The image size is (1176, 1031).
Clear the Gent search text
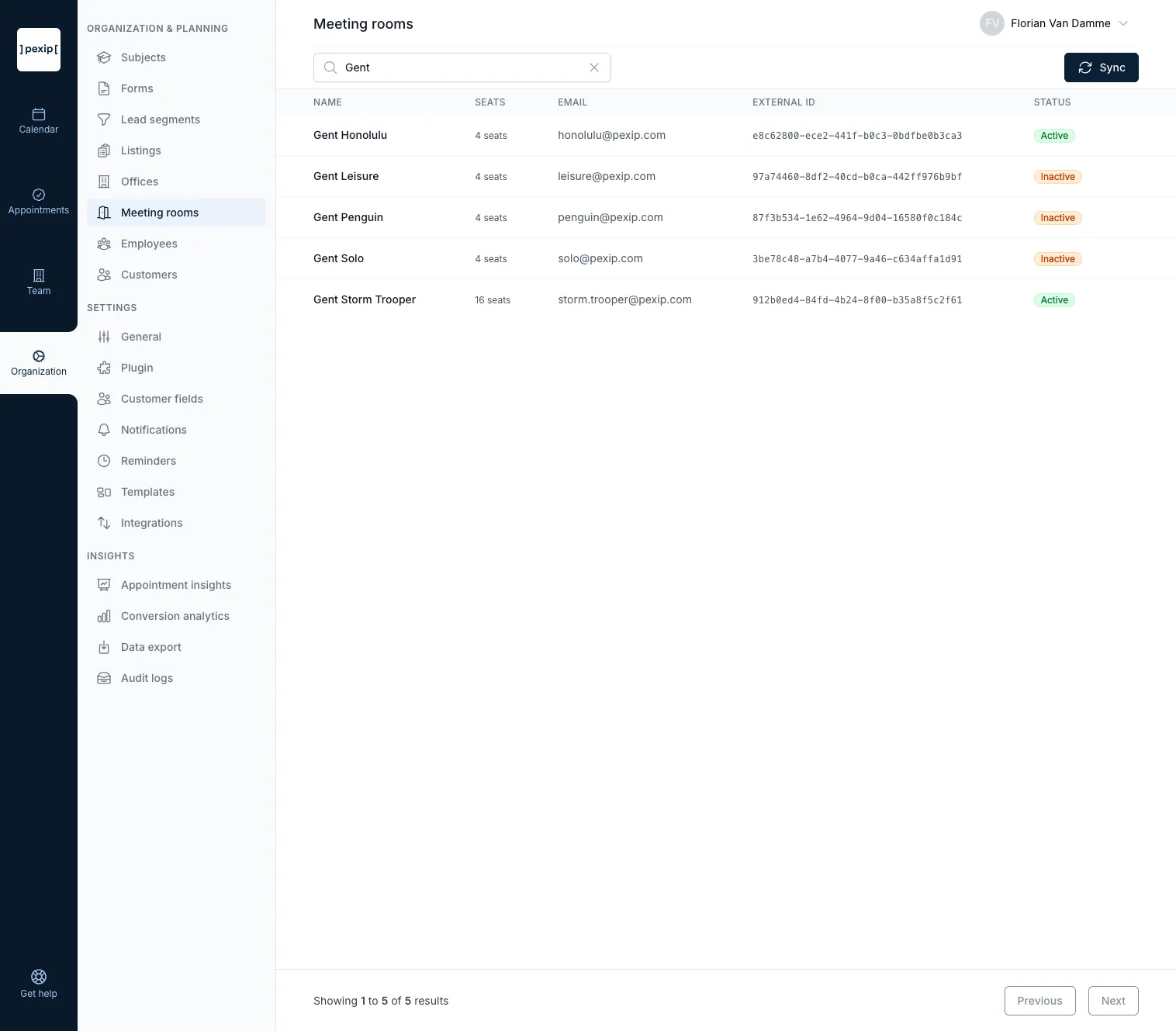pos(594,67)
